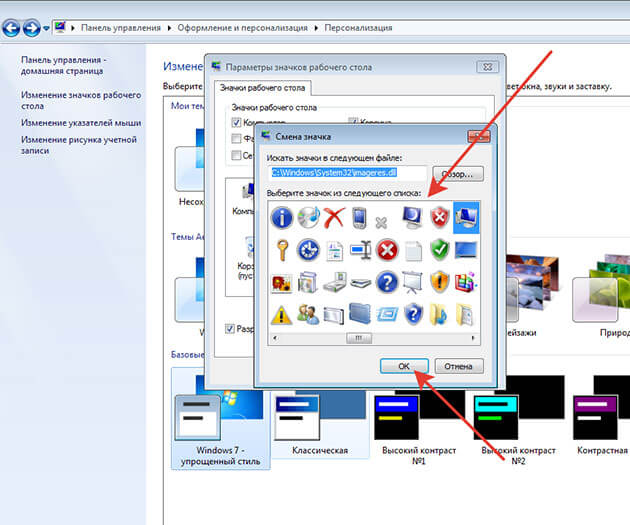
Task: Select the blue information circle icon
Action: pos(282,218)
